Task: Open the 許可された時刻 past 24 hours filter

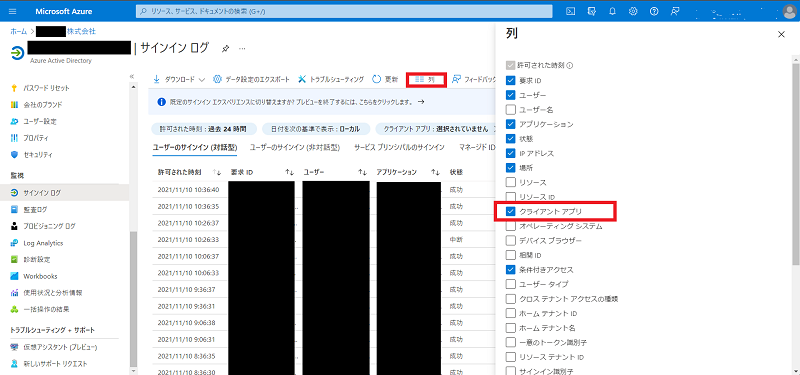Action: coord(204,129)
